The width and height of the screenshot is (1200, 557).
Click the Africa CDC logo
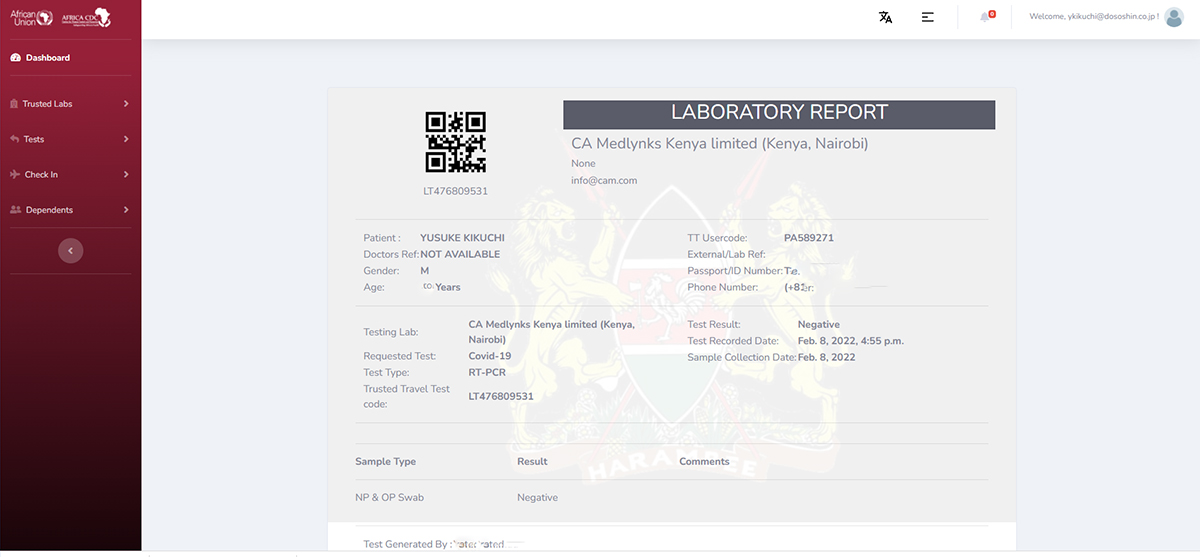[x=86, y=18]
